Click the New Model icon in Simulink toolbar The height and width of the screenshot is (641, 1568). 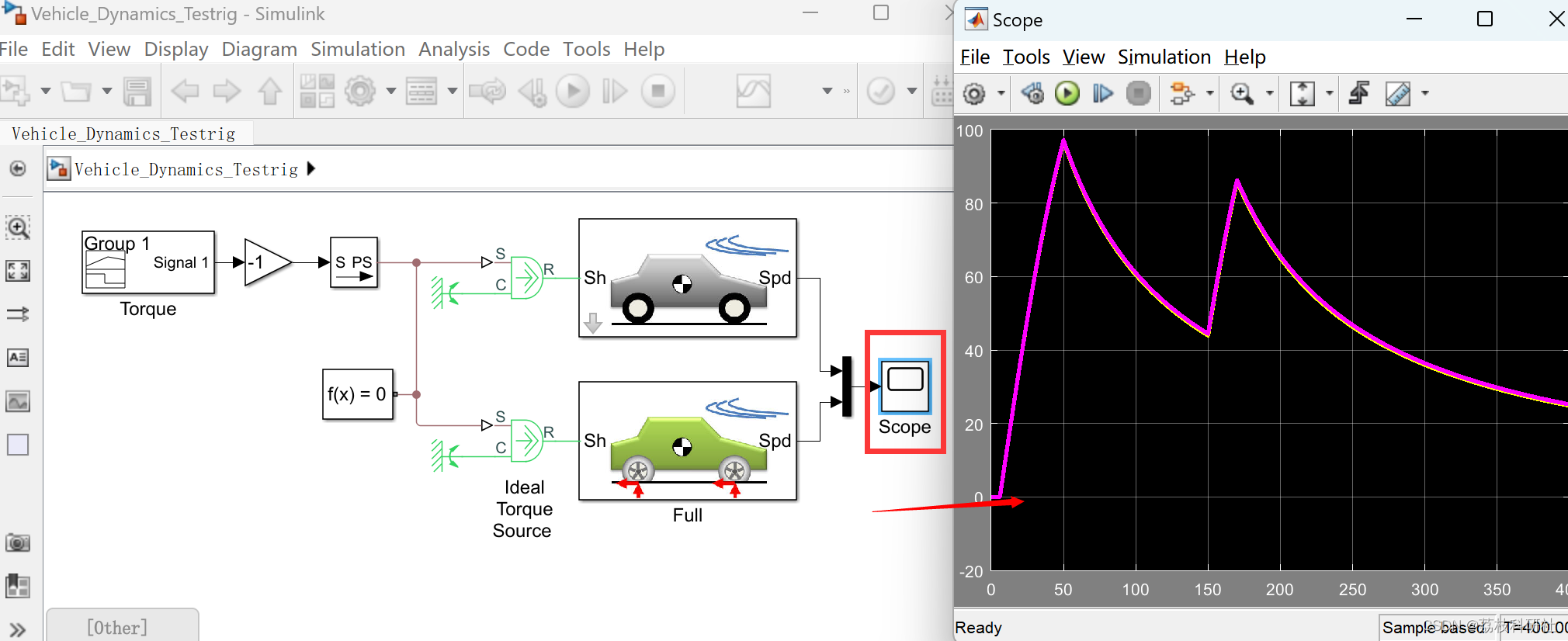point(16,91)
